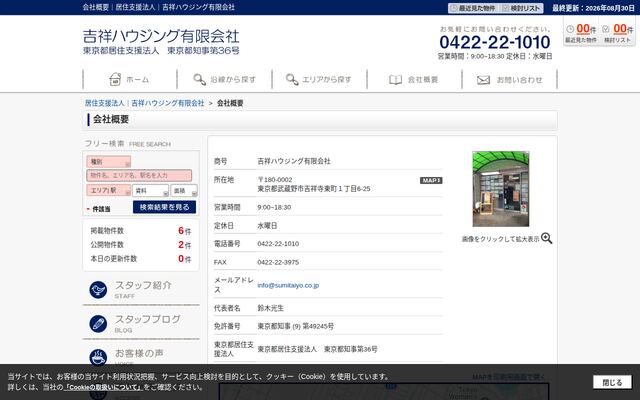Click the 画像をクリックして拡大表示 caption

coord(500,239)
